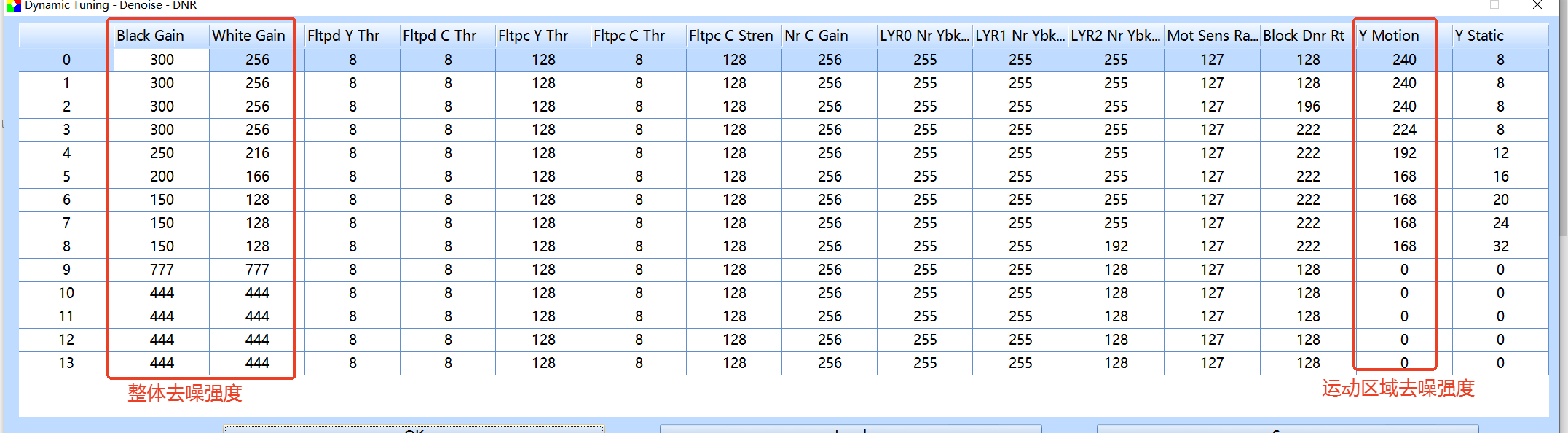This screenshot has width=1568, height=433.
Task: Select the Y Motion column header
Action: click(x=1389, y=36)
